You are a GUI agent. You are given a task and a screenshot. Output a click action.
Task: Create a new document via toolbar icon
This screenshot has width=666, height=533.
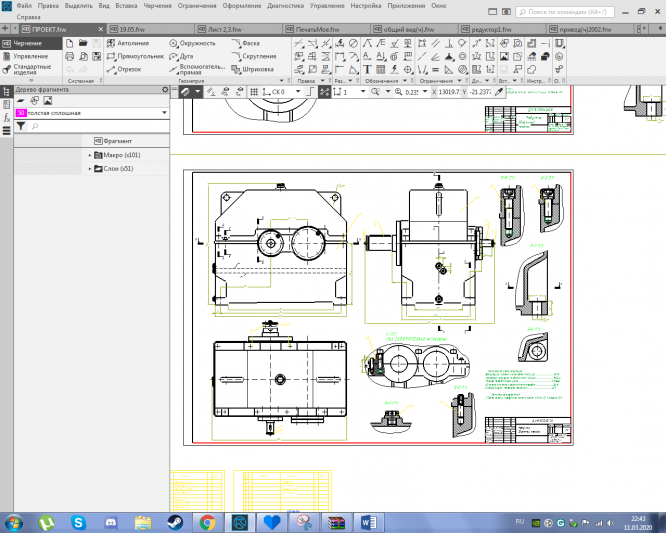[68, 44]
